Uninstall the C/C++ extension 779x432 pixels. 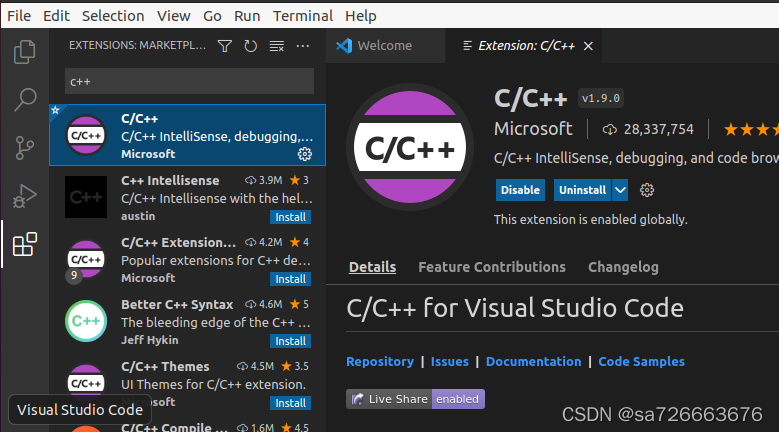tap(582, 190)
